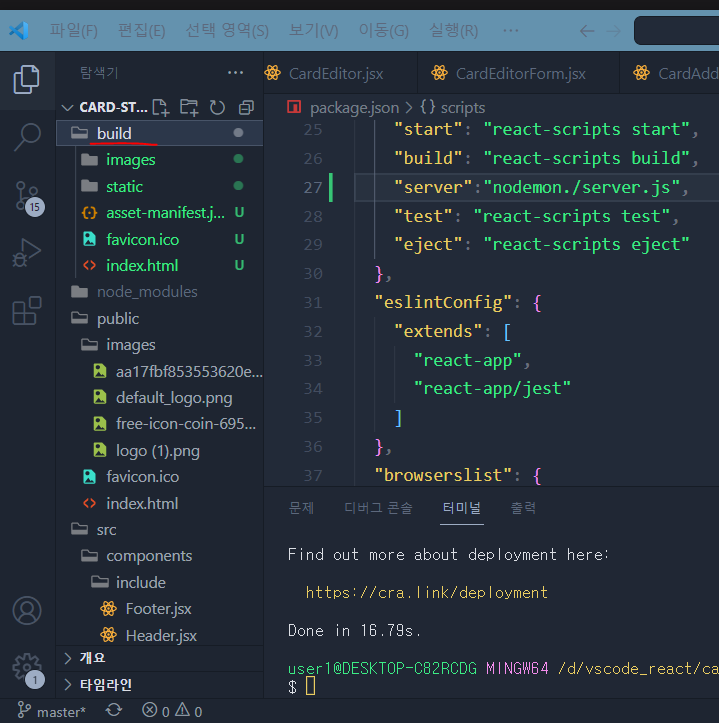
Task: Open the 실행(R) menu
Action: (x=454, y=31)
